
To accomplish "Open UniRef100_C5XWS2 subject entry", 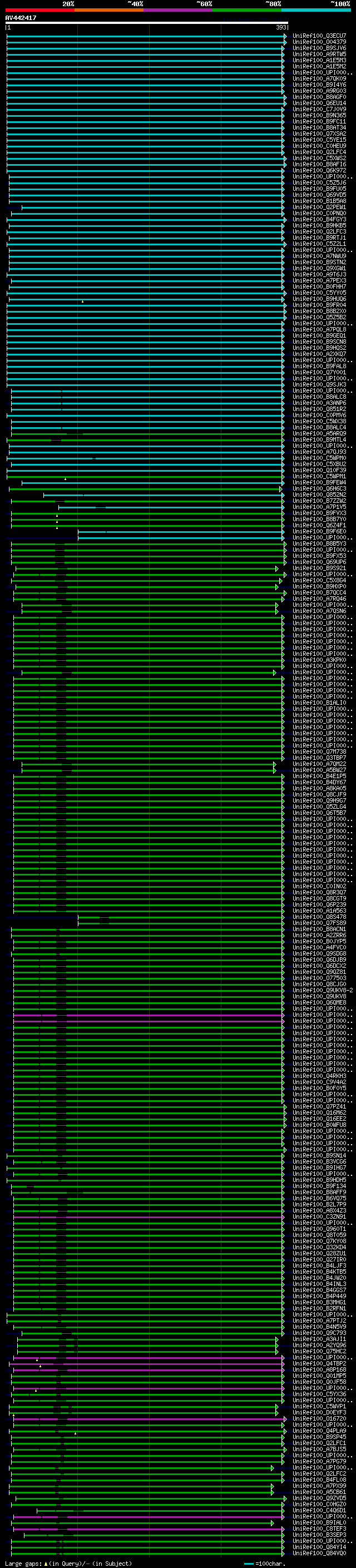I will [x=319, y=159].
